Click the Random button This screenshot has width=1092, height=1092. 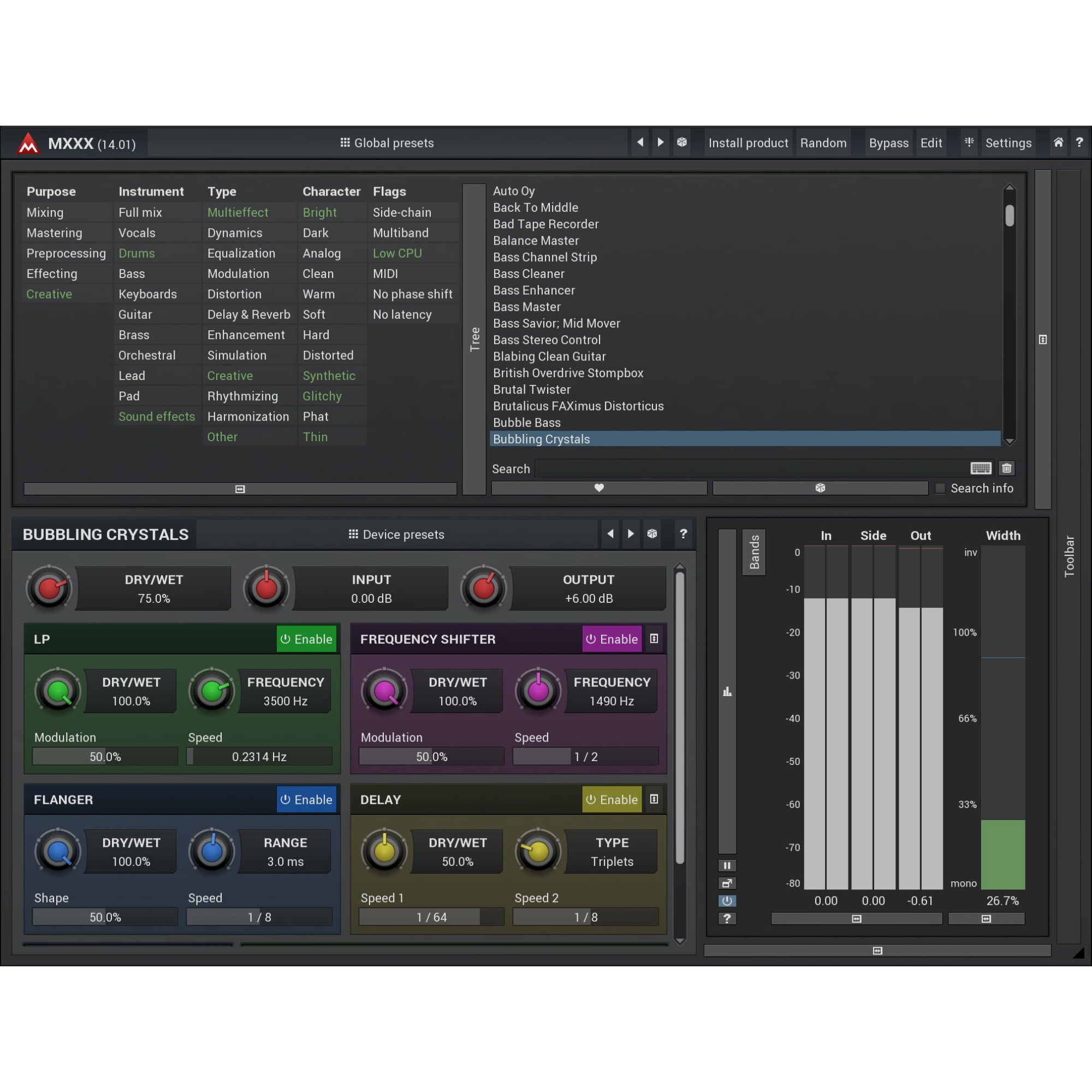pos(823,143)
